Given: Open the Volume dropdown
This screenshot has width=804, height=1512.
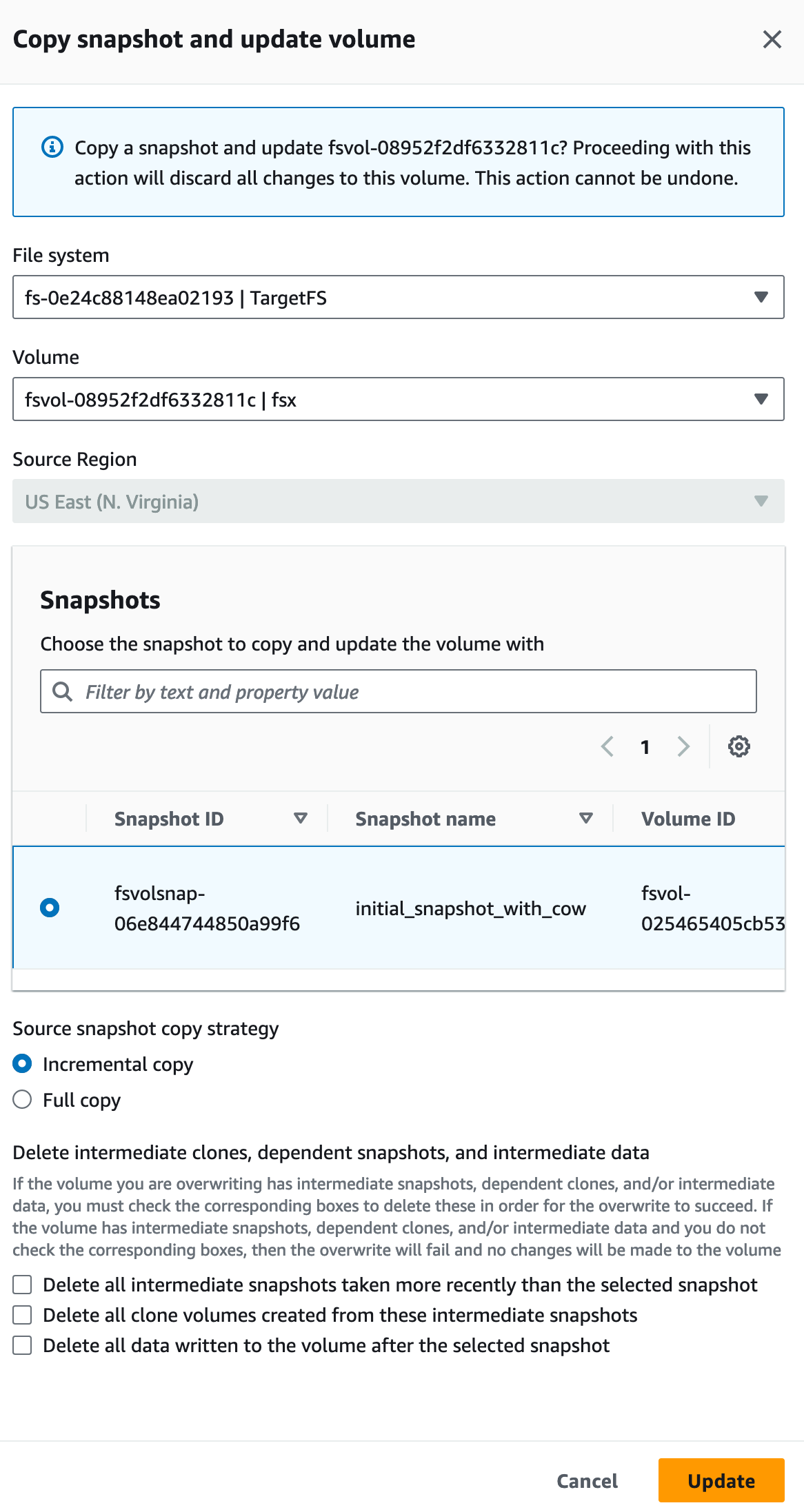Looking at the screenshot, I should [x=399, y=399].
